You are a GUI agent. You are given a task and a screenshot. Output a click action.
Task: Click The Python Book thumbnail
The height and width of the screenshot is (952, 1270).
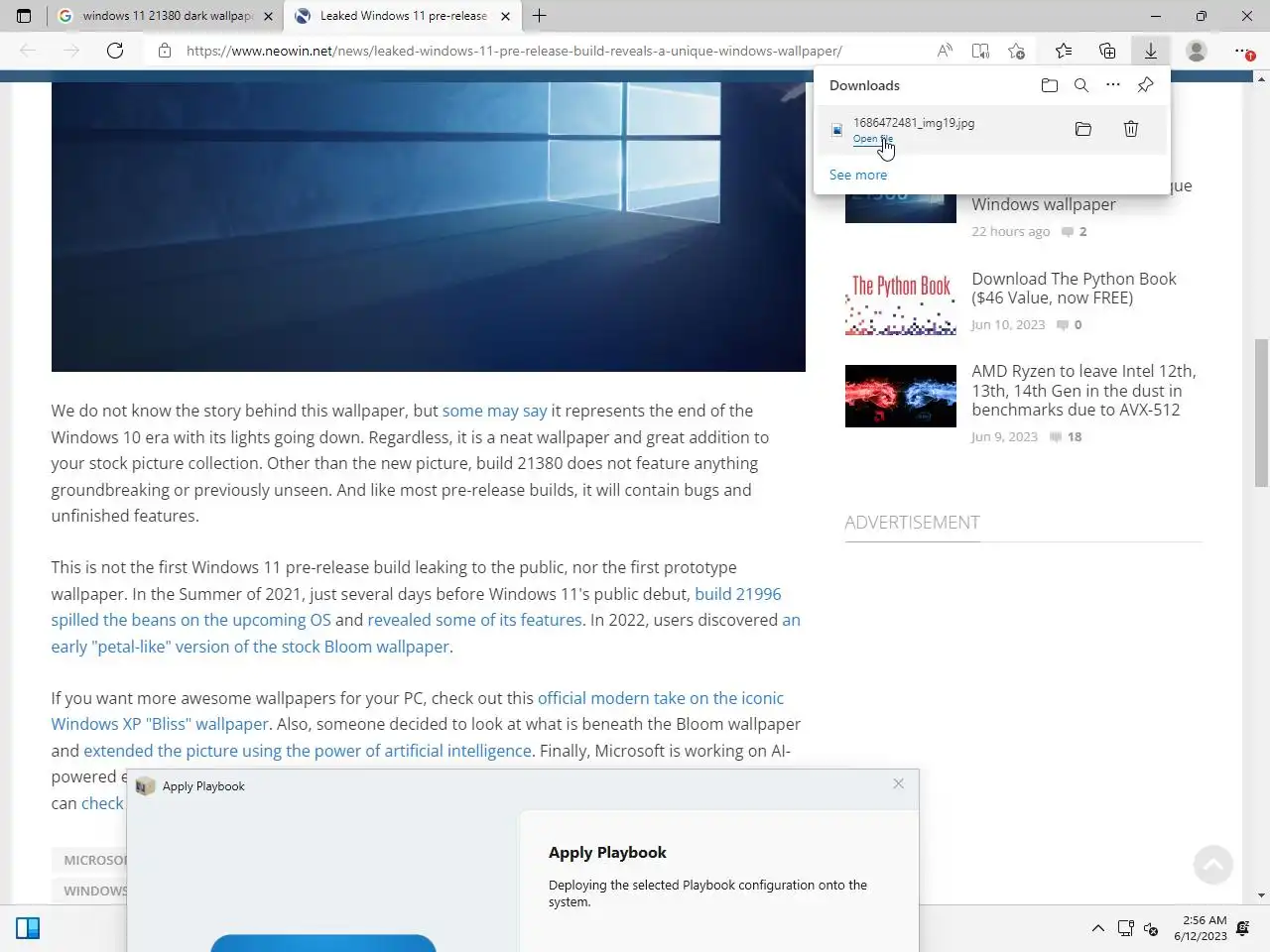point(901,303)
